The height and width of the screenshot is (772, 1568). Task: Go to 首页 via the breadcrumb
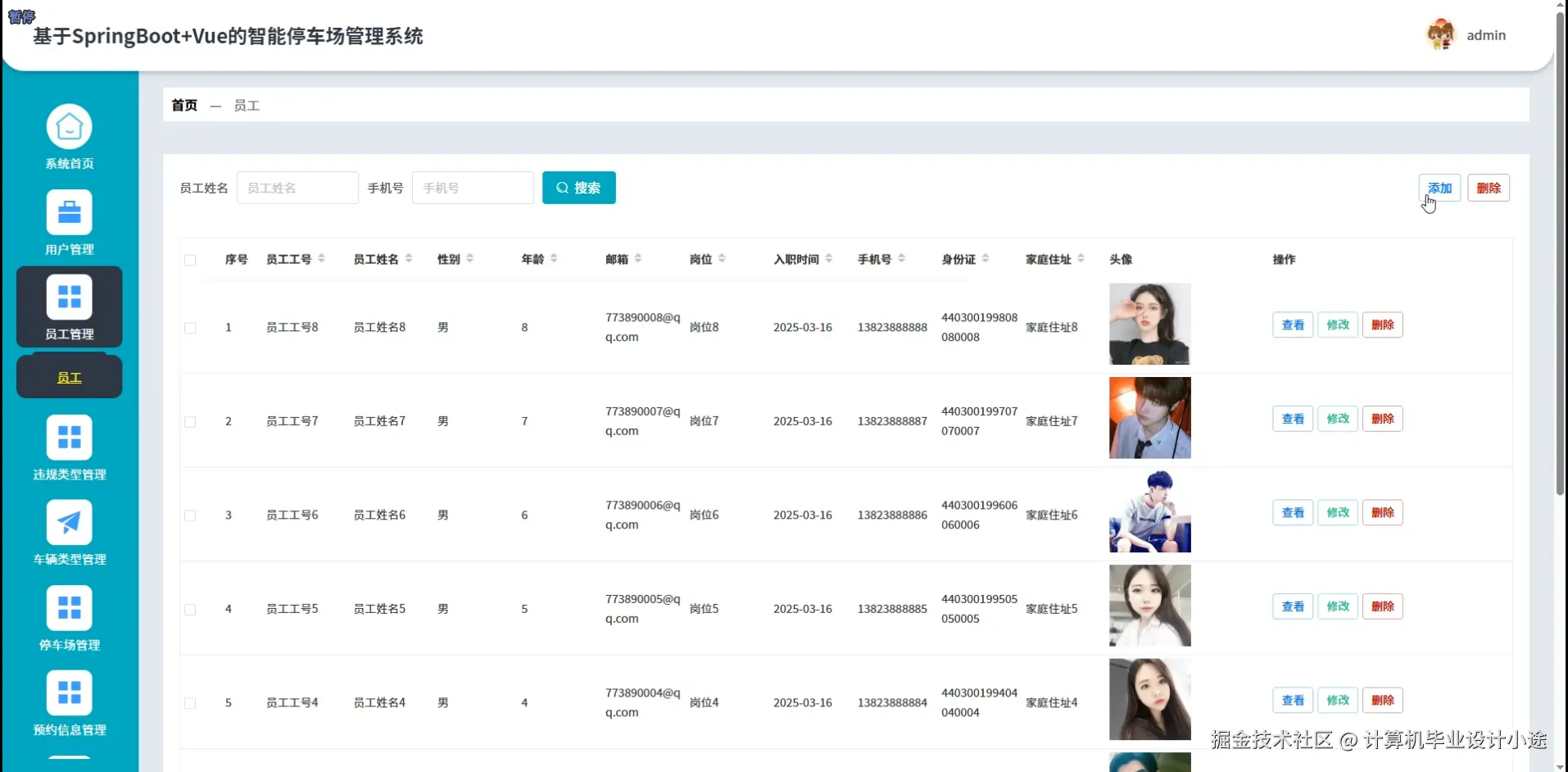[184, 105]
